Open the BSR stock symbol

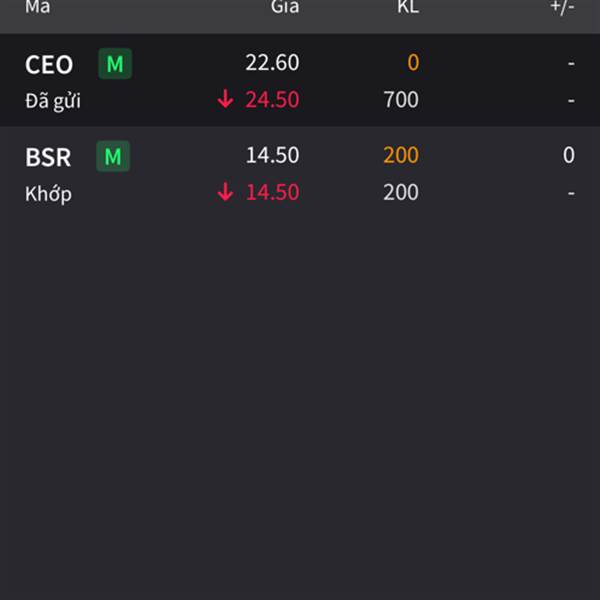click(48, 157)
